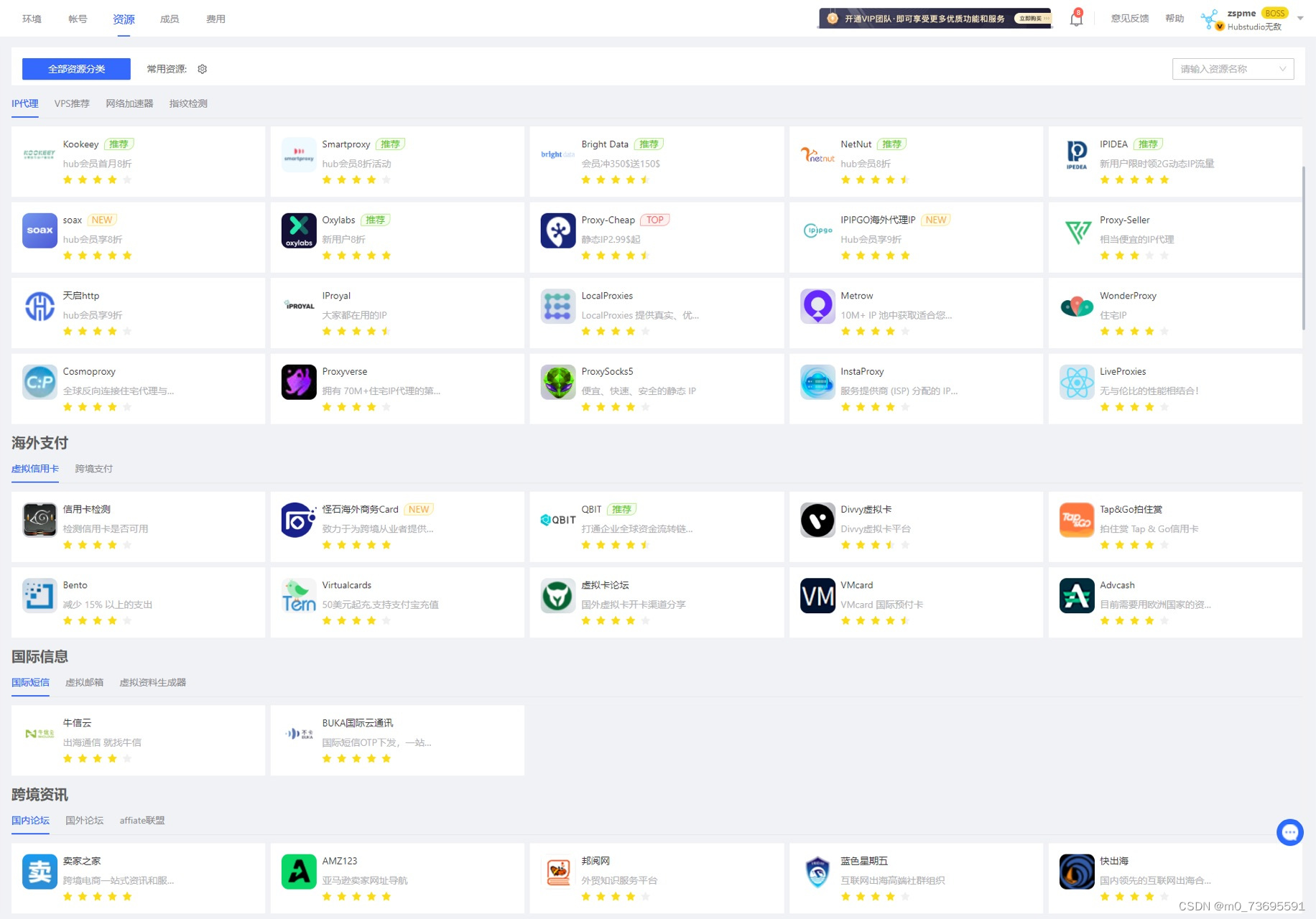1316x919 pixels.
Task: Click the VIP team promotion banner
Action: [935, 19]
